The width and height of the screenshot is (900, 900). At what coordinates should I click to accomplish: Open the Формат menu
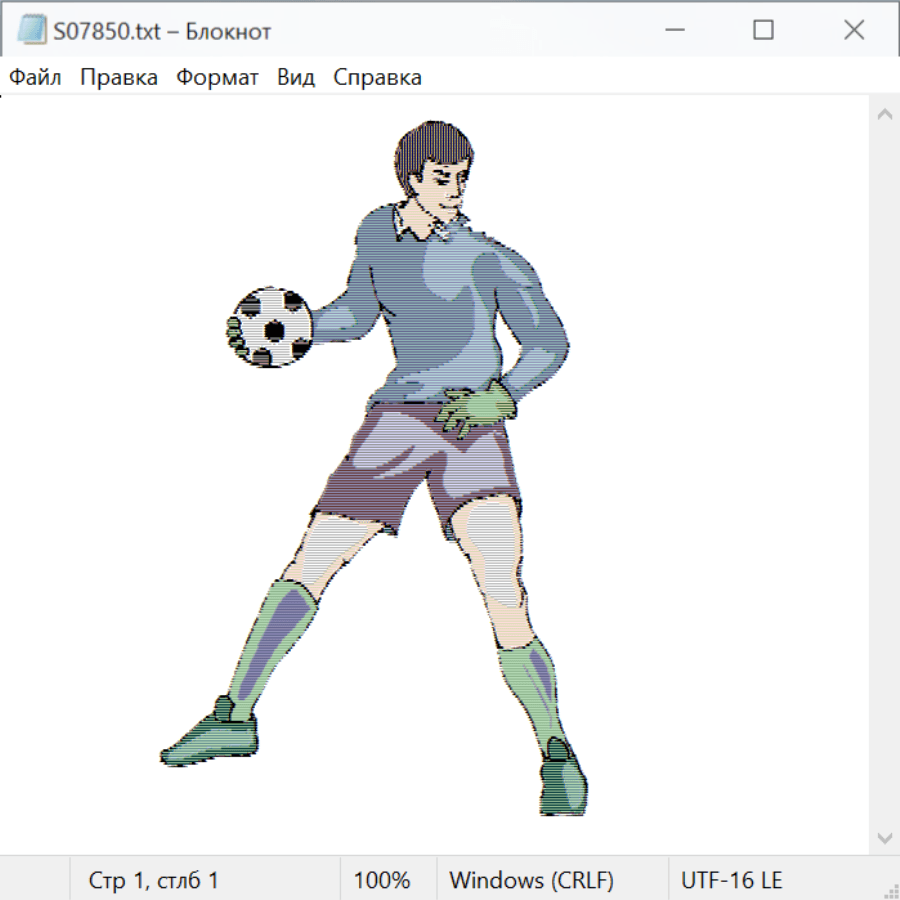pyautogui.click(x=217, y=78)
